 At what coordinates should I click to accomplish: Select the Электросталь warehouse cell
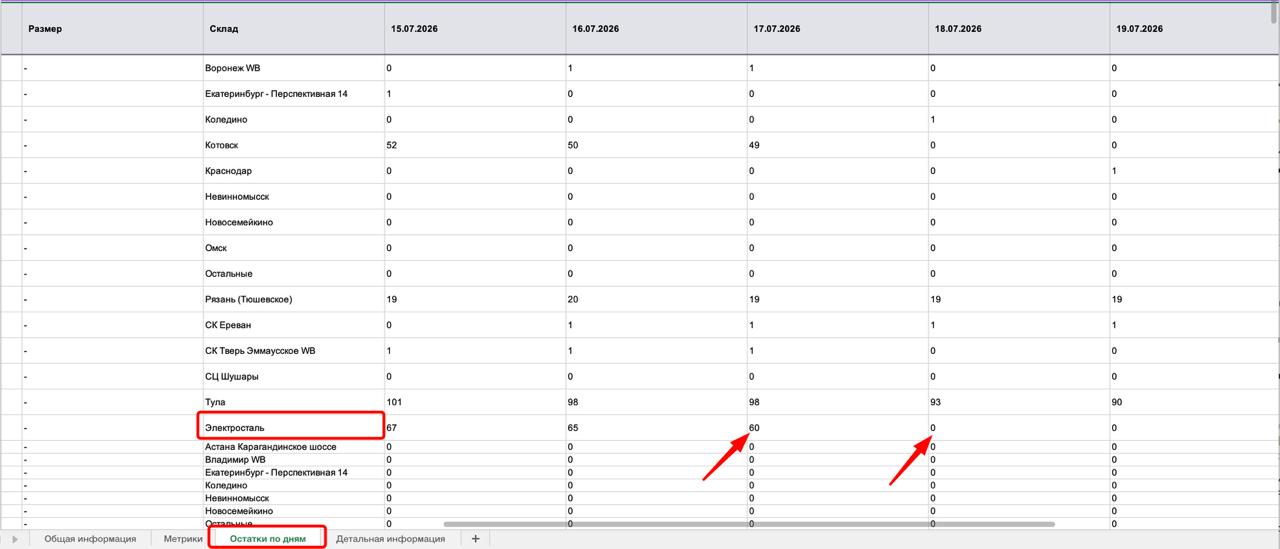click(294, 428)
